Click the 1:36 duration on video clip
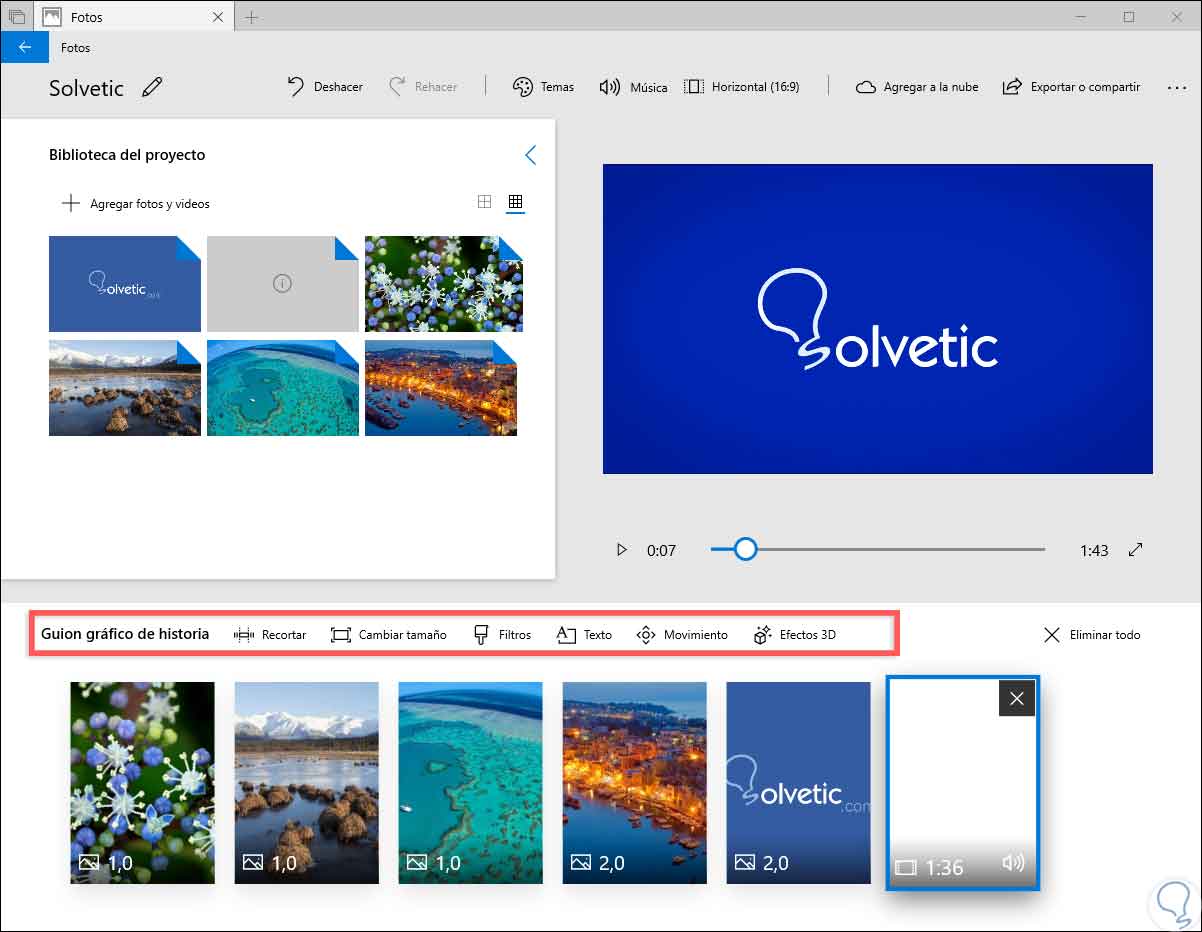Viewport: 1202px width, 932px height. click(x=944, y=867)
